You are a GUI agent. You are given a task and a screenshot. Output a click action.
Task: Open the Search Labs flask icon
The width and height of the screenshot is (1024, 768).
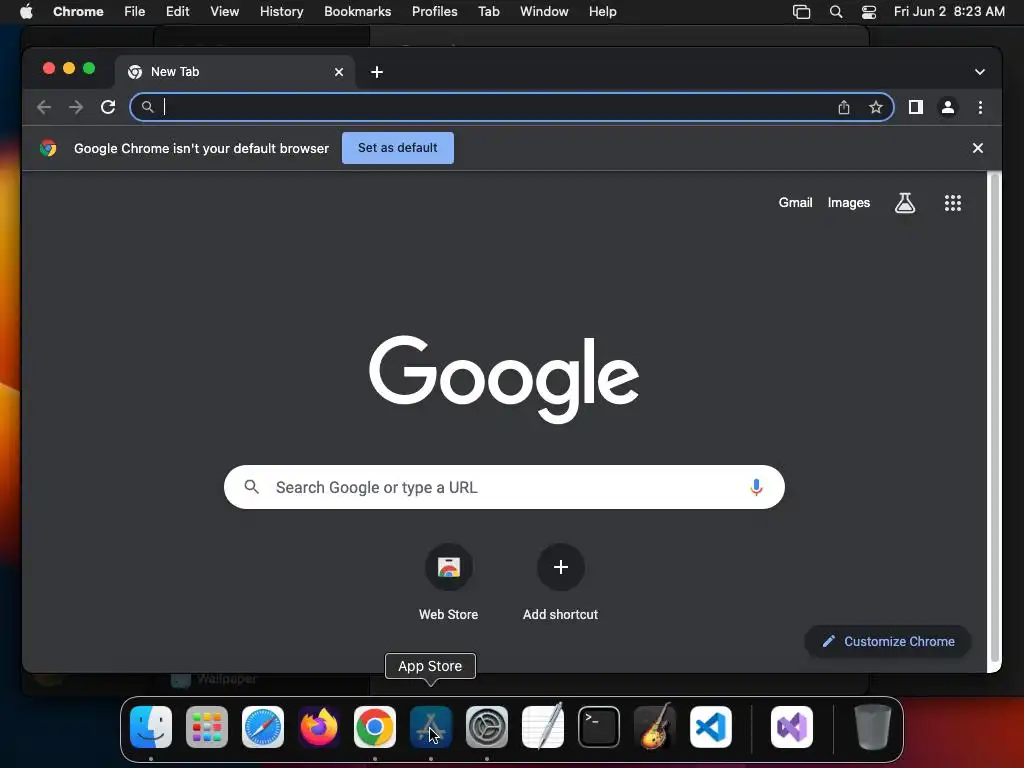pos(904,203)
